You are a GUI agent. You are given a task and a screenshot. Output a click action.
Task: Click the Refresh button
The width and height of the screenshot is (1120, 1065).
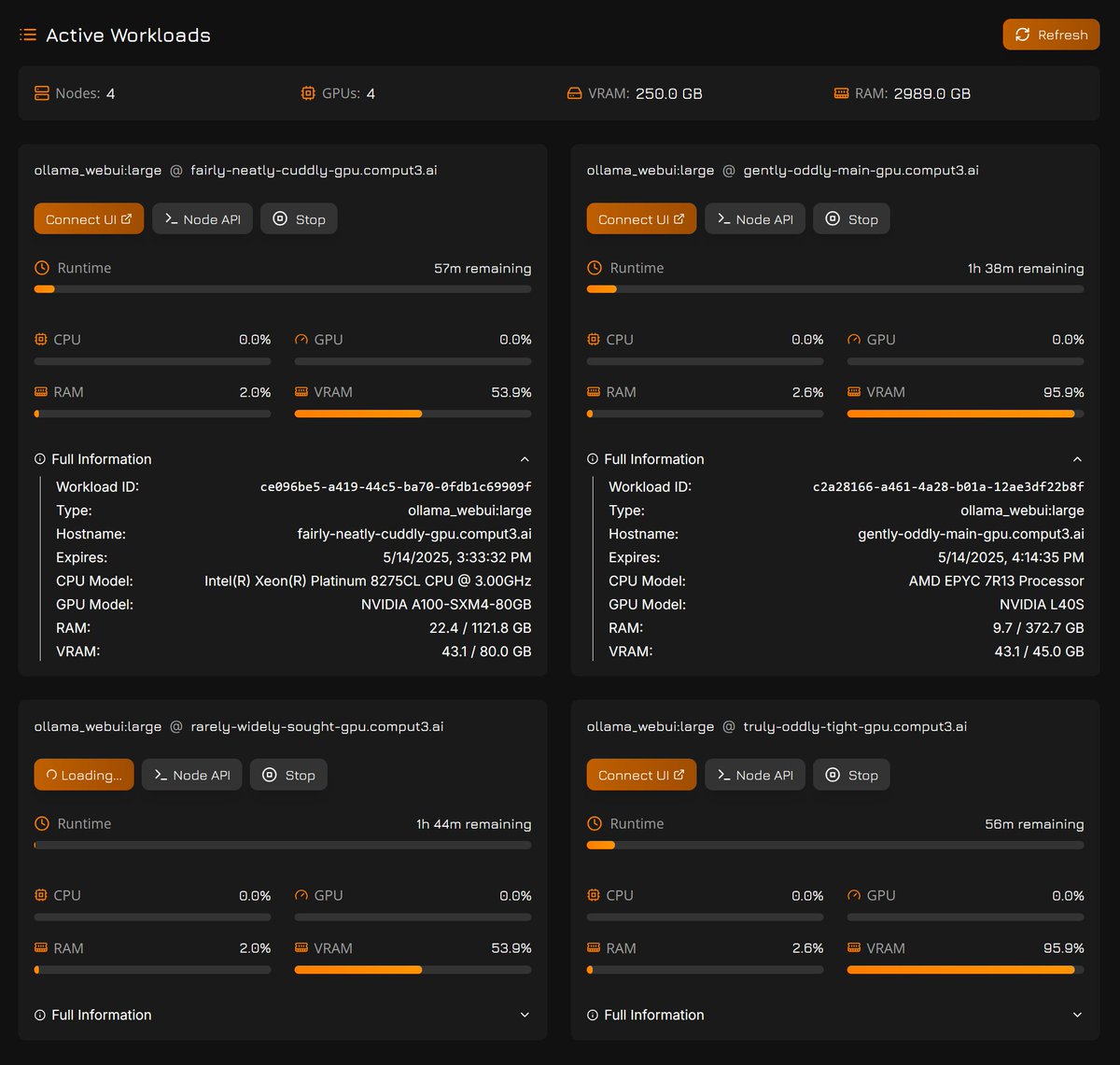pos(1051,35)
